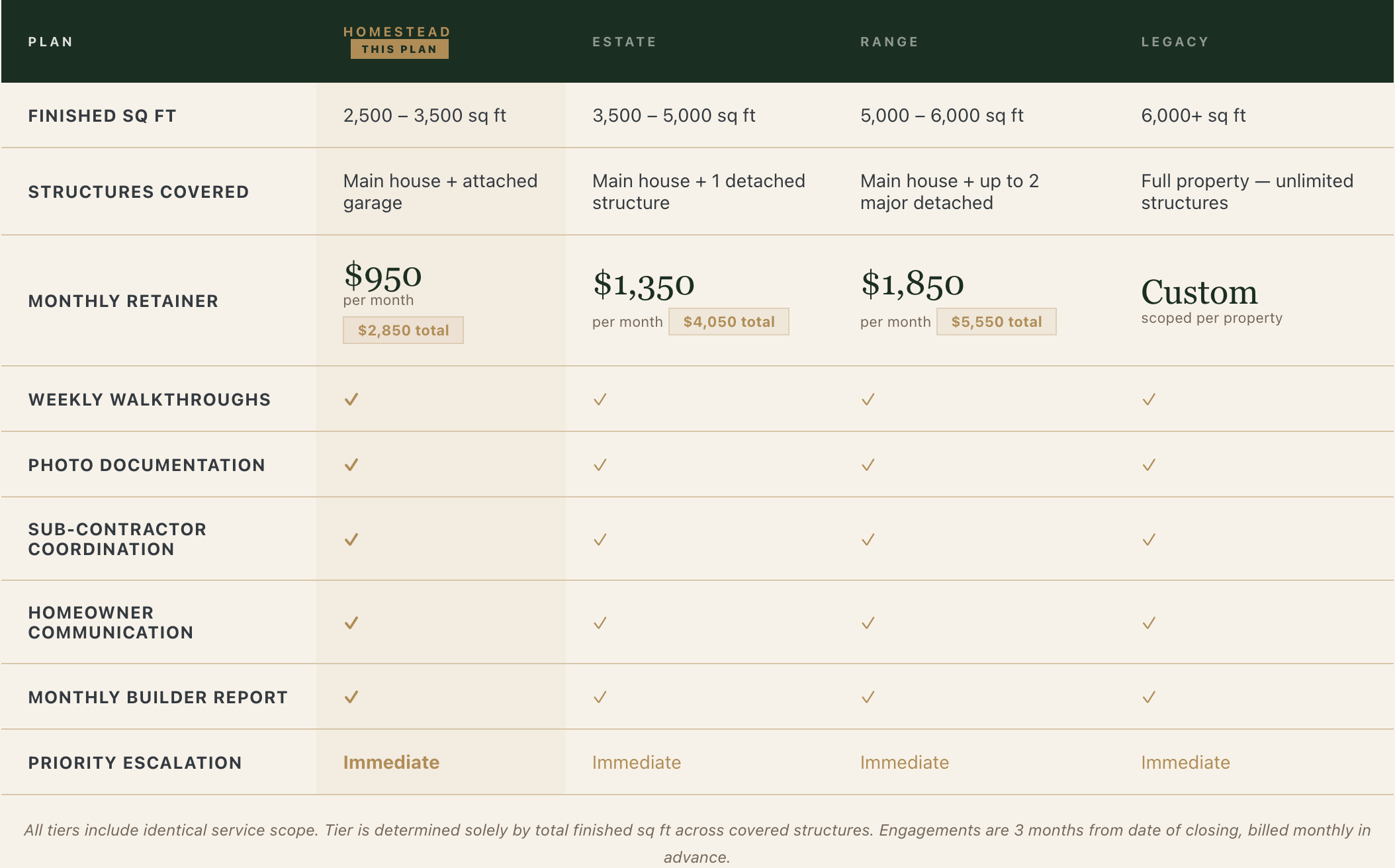Select the Legacy column header

click(1175, 42)
